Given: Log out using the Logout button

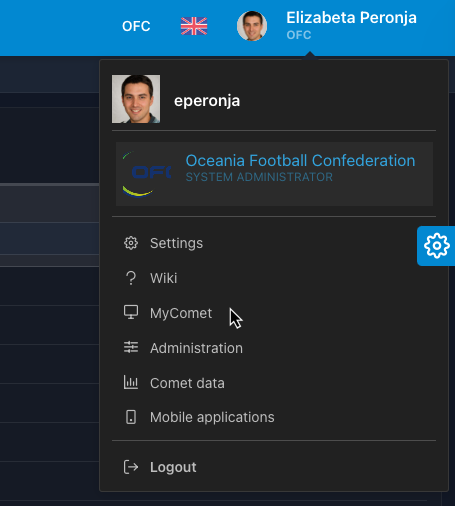Looking at the screenshot, I should click(173, 467).
